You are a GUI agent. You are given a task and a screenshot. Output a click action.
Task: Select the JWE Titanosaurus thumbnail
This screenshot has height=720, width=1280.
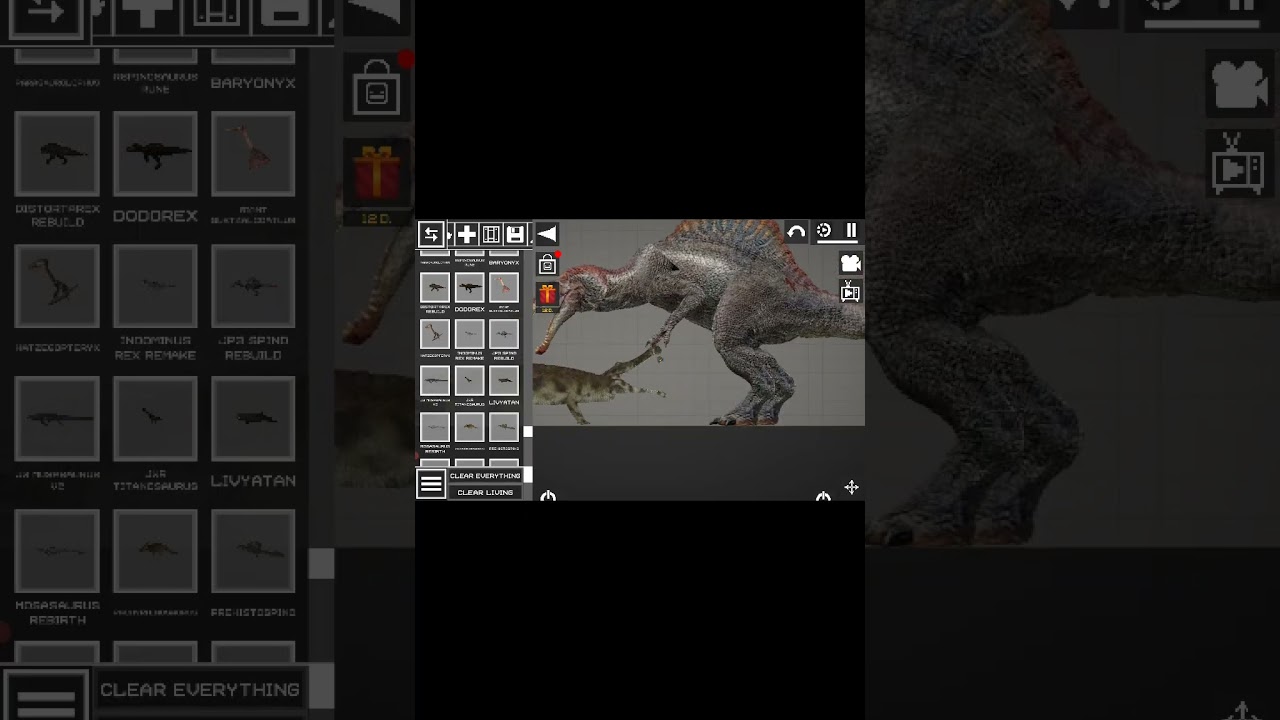[469, 380]
